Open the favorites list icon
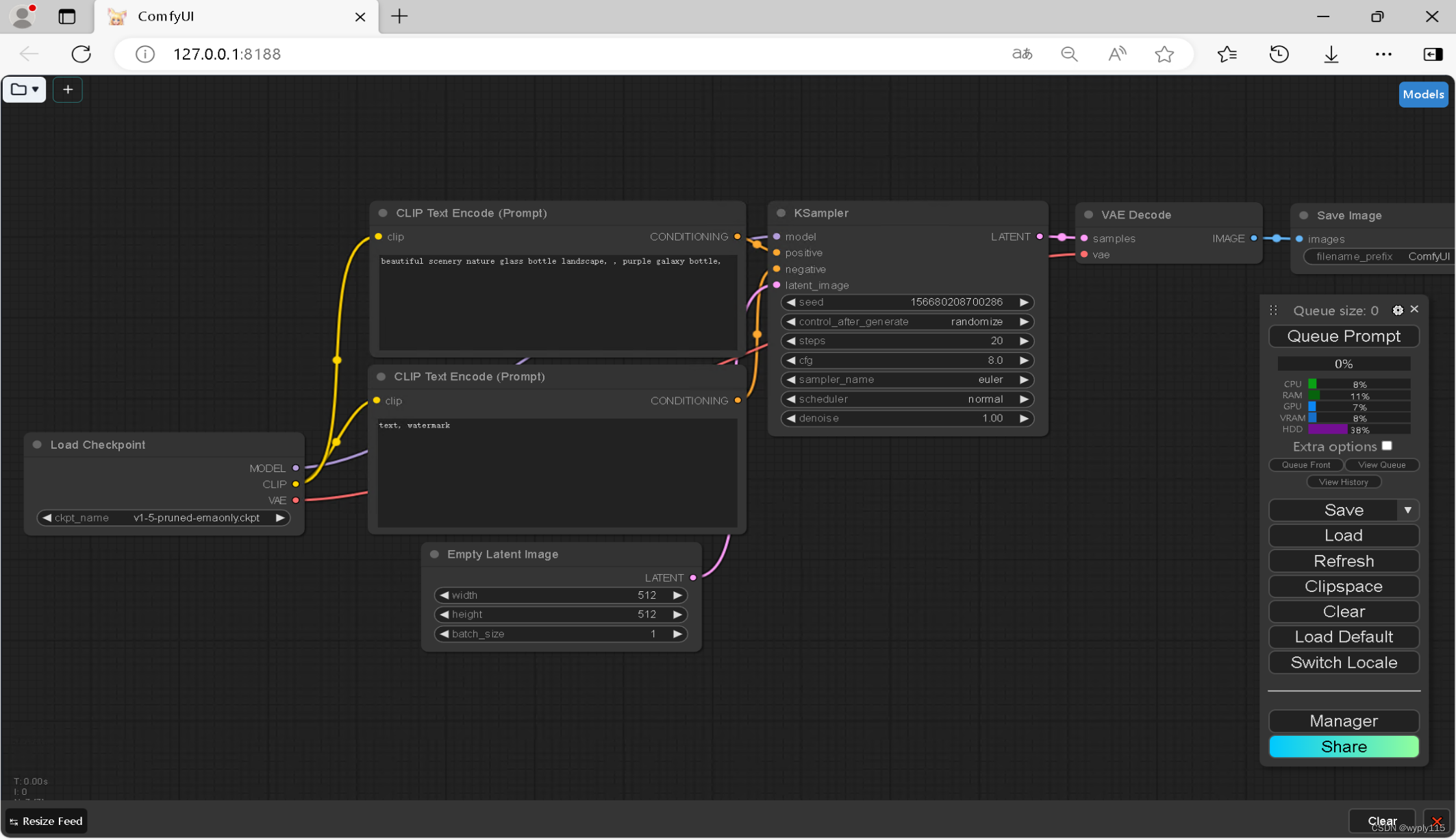 pyautogui.click(x=1227, y=54)
